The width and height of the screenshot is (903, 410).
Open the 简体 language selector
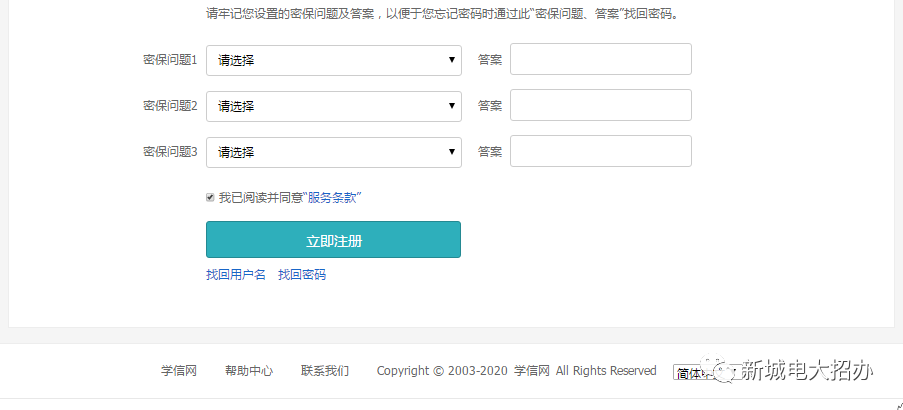click(707, 373)
